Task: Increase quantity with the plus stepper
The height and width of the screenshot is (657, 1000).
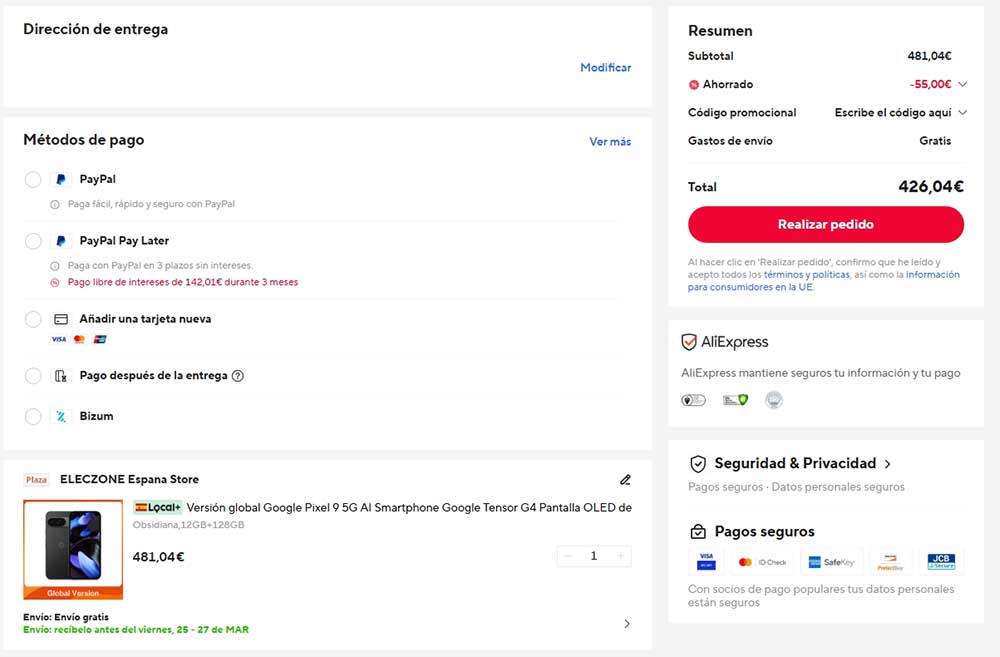Action: [x=622, y=556]
